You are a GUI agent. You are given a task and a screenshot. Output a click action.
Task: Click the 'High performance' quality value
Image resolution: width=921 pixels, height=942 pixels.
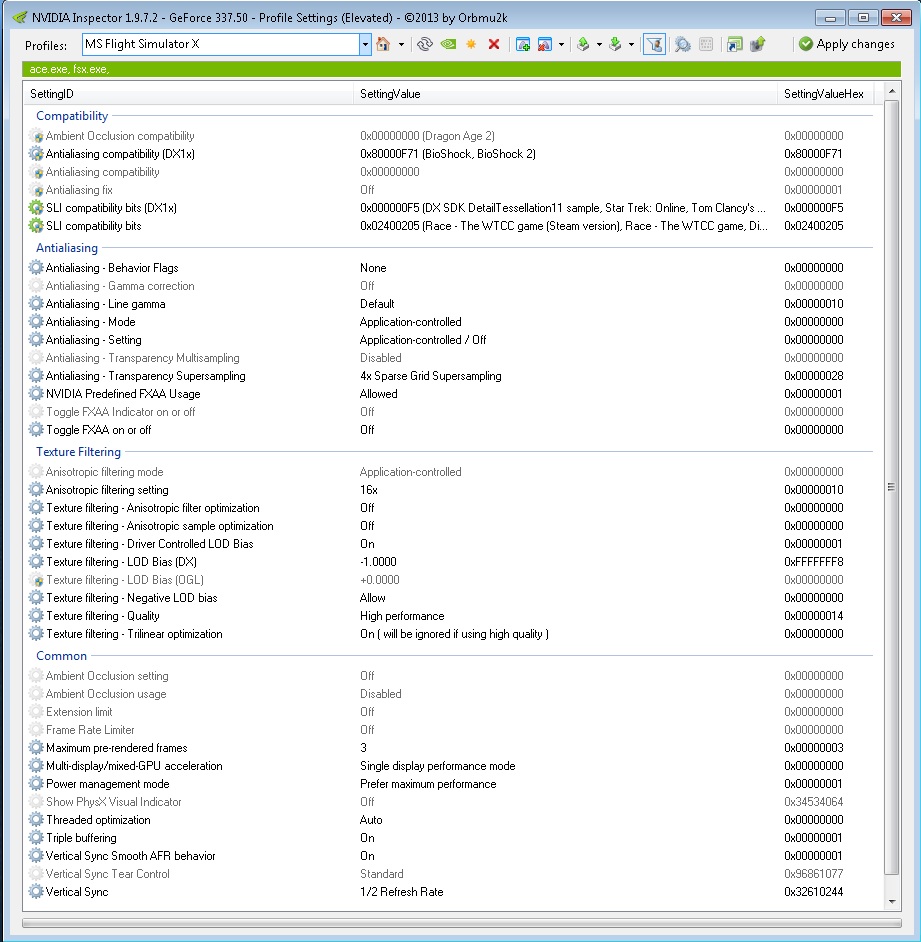[402, 616]
